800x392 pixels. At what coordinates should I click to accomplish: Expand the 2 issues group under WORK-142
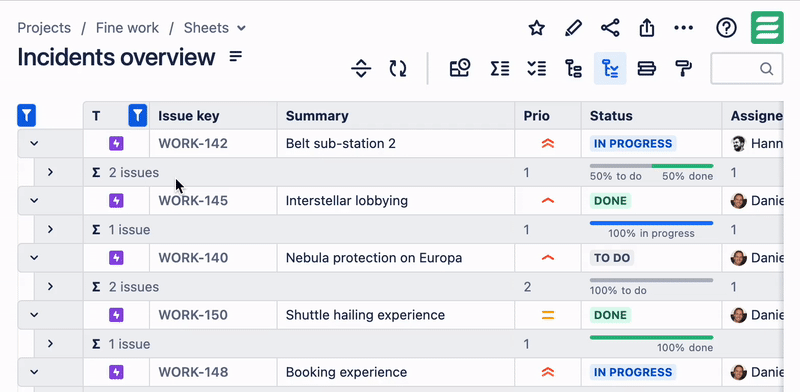(x=50, y=172)
